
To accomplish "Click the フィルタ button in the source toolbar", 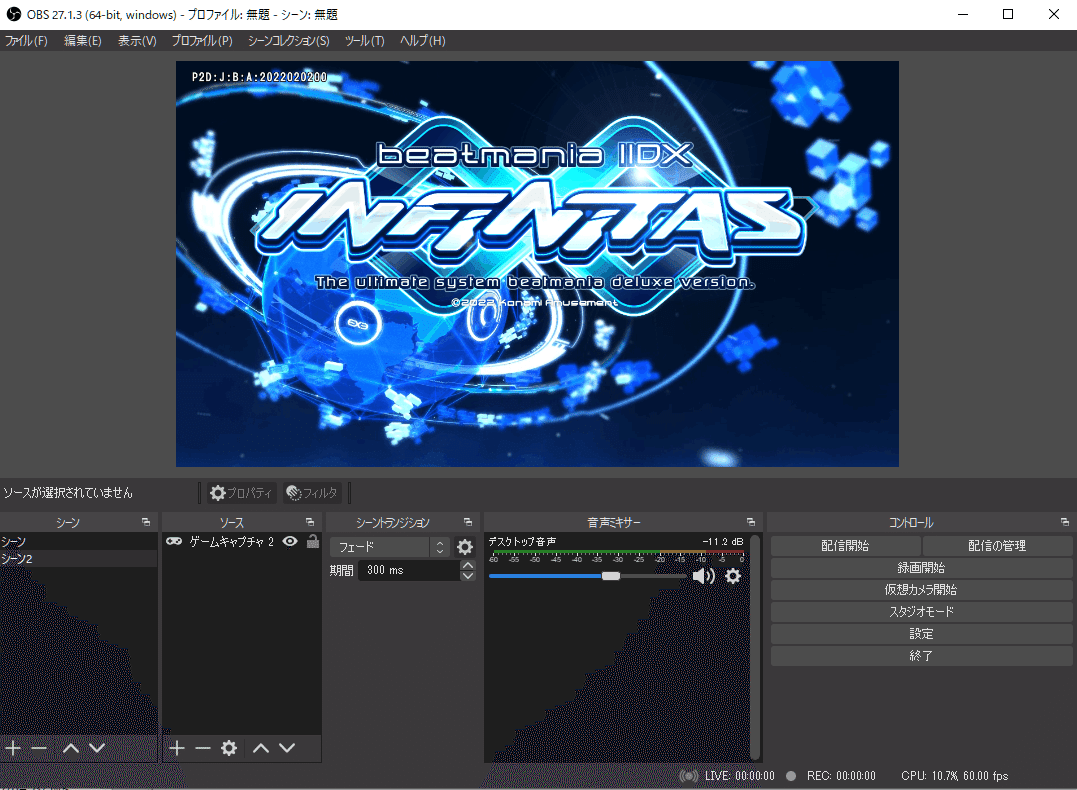I will pyautogui.click(x=312, y=493).
